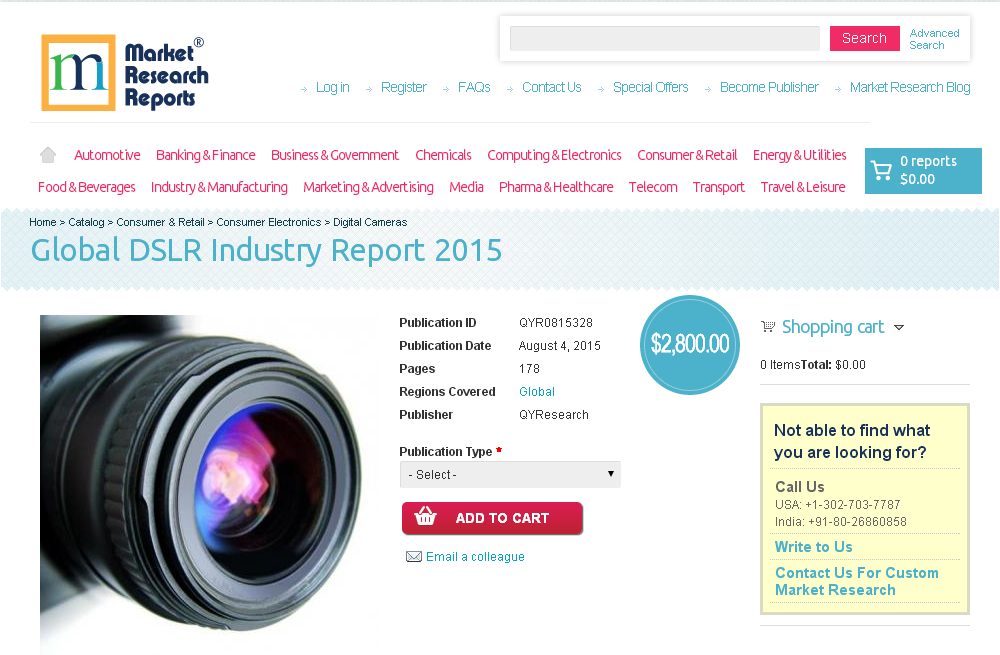Viewport: 1000px width, 655px height.
Task: Open Advanced Search link
Action: 934,39
